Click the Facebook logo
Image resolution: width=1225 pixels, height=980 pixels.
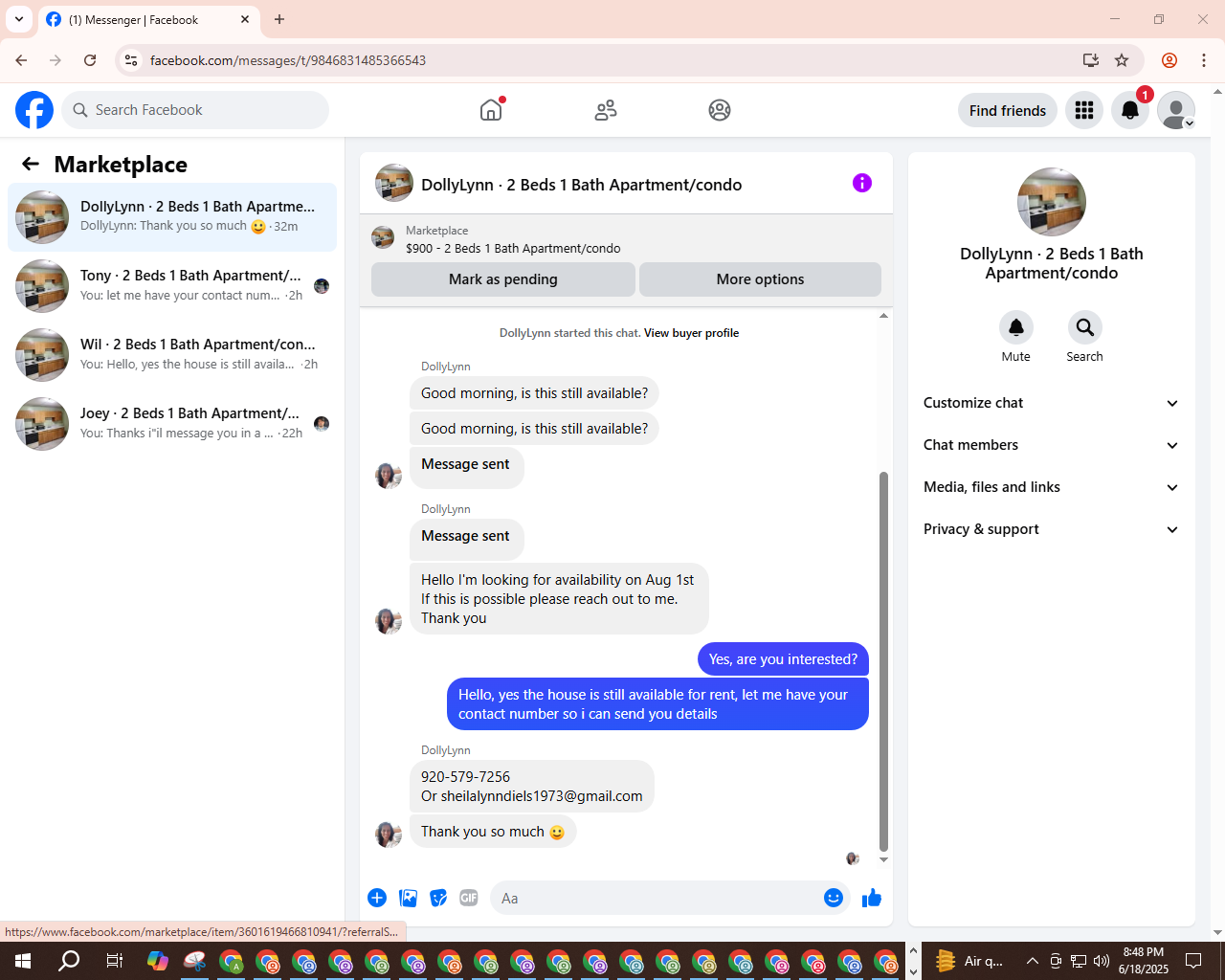[x=34, y=110]
